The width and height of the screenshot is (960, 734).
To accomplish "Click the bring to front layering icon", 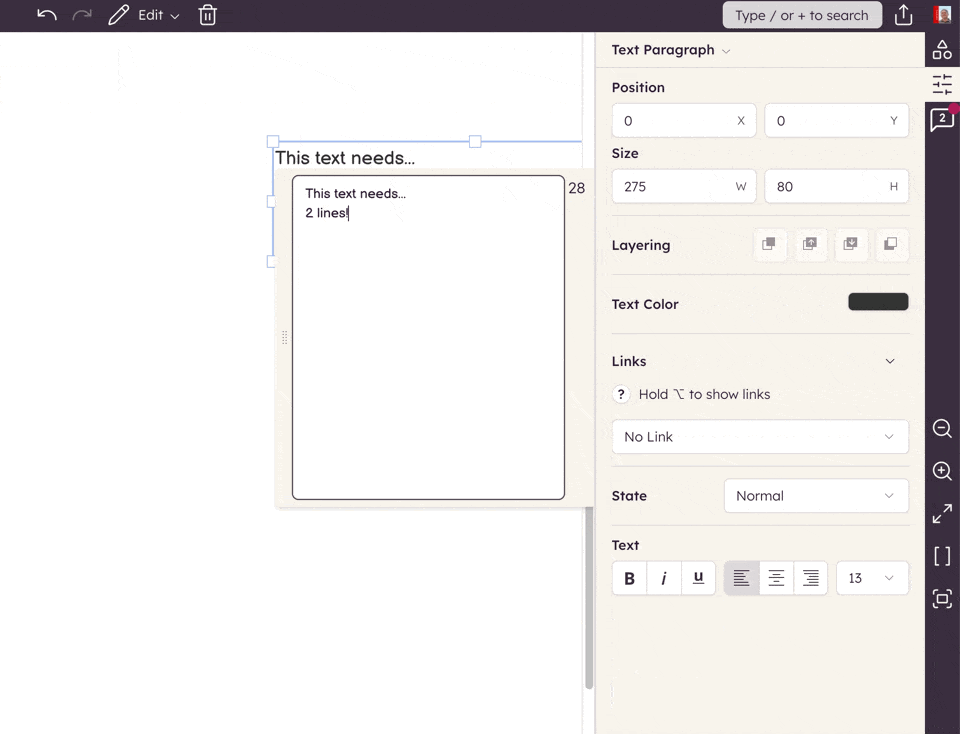I will pyautogui.click(x=769, y=244).
